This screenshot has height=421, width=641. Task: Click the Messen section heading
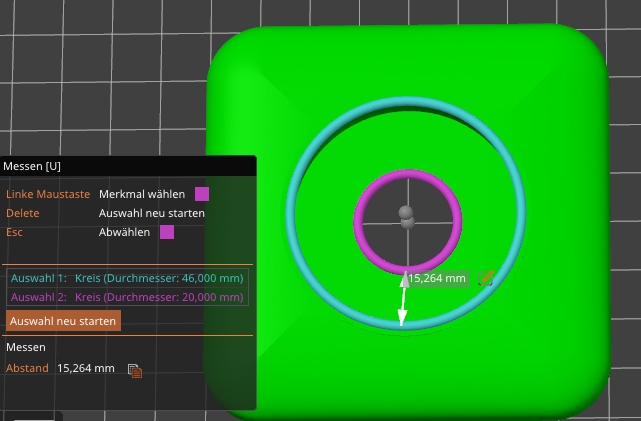coord(26,347)
